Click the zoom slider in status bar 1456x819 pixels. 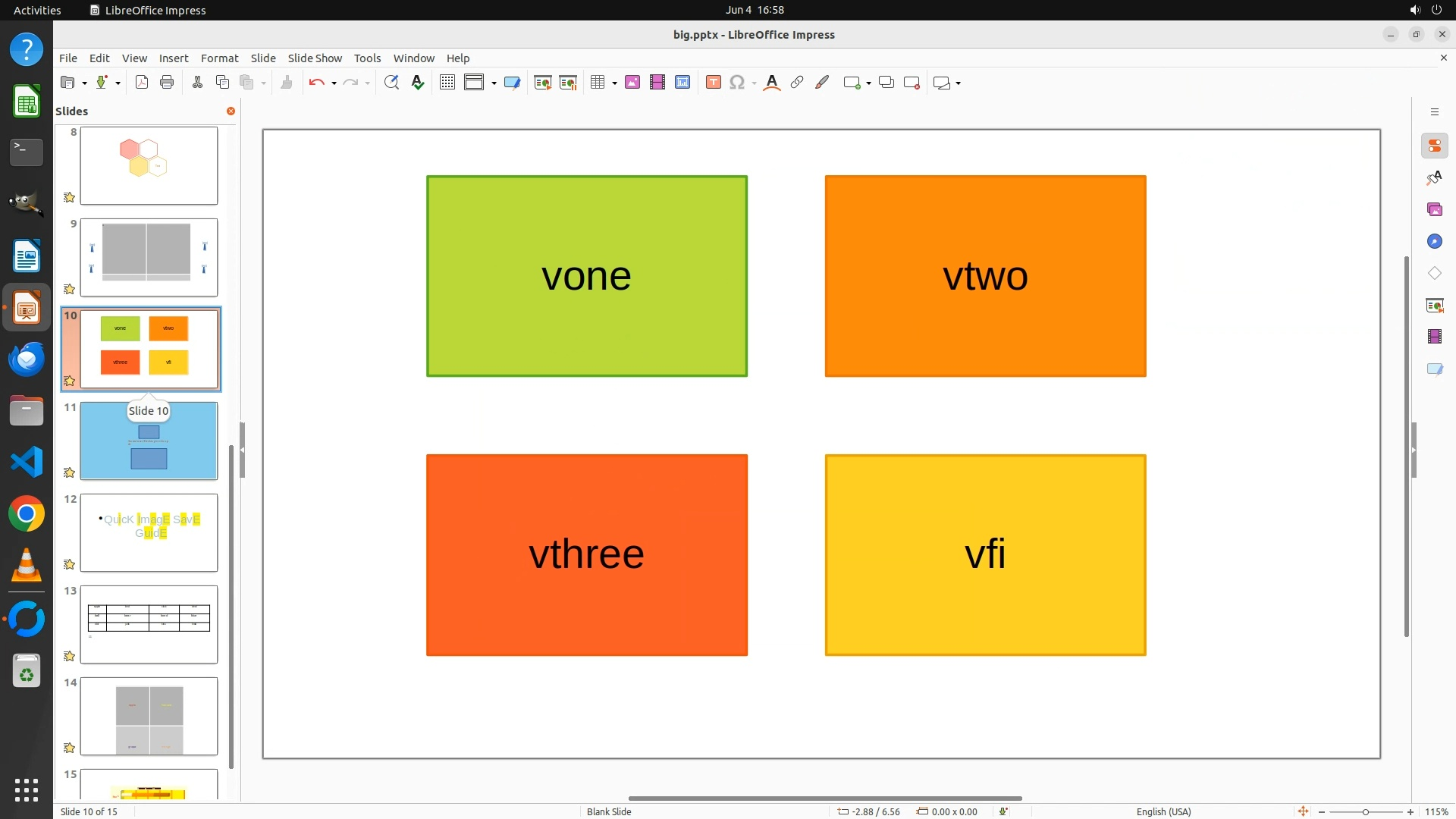click(1365, 811)
